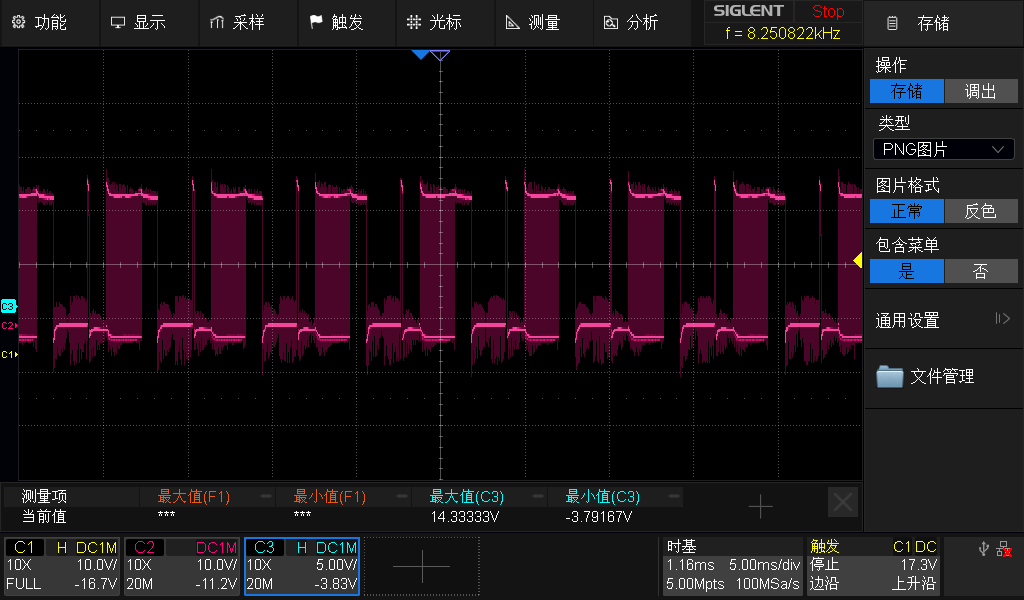Remove the 最小值(F1) measurement with minus
This screenshot has width=1024, height=600.
402,496
